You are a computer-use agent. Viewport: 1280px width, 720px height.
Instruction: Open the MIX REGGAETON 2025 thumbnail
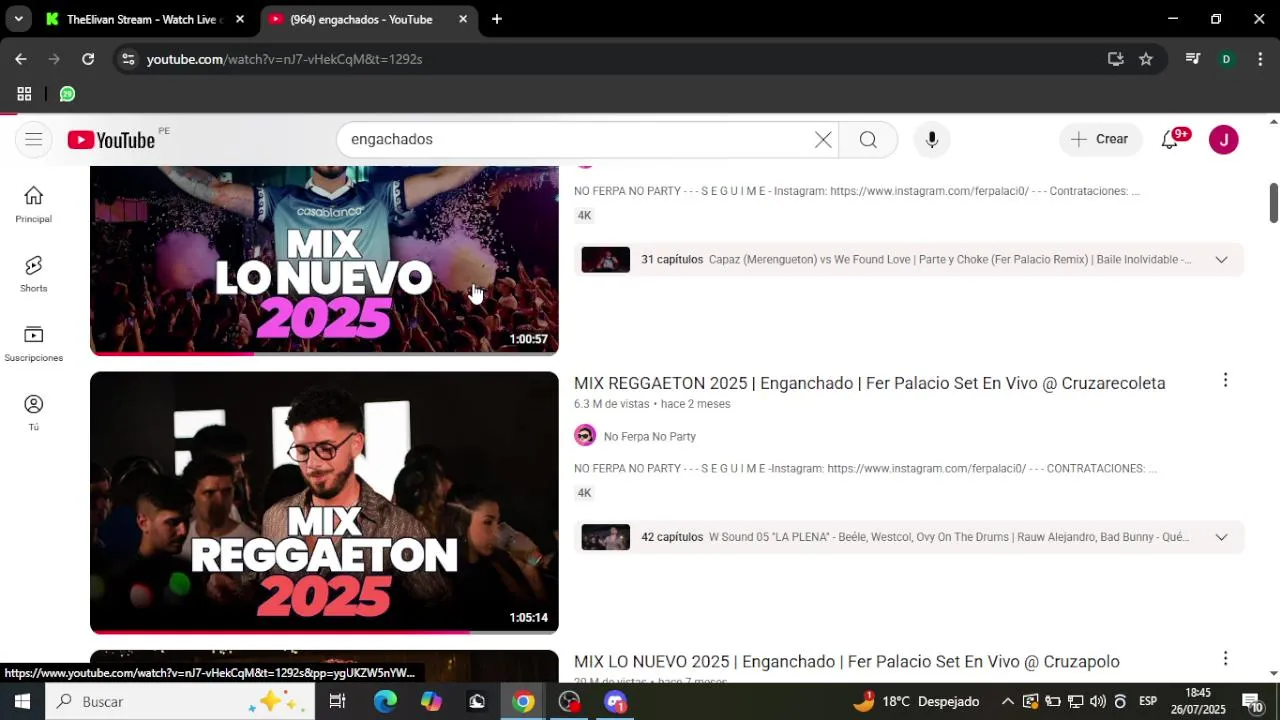pyautogui.click(x=324, y=503)
